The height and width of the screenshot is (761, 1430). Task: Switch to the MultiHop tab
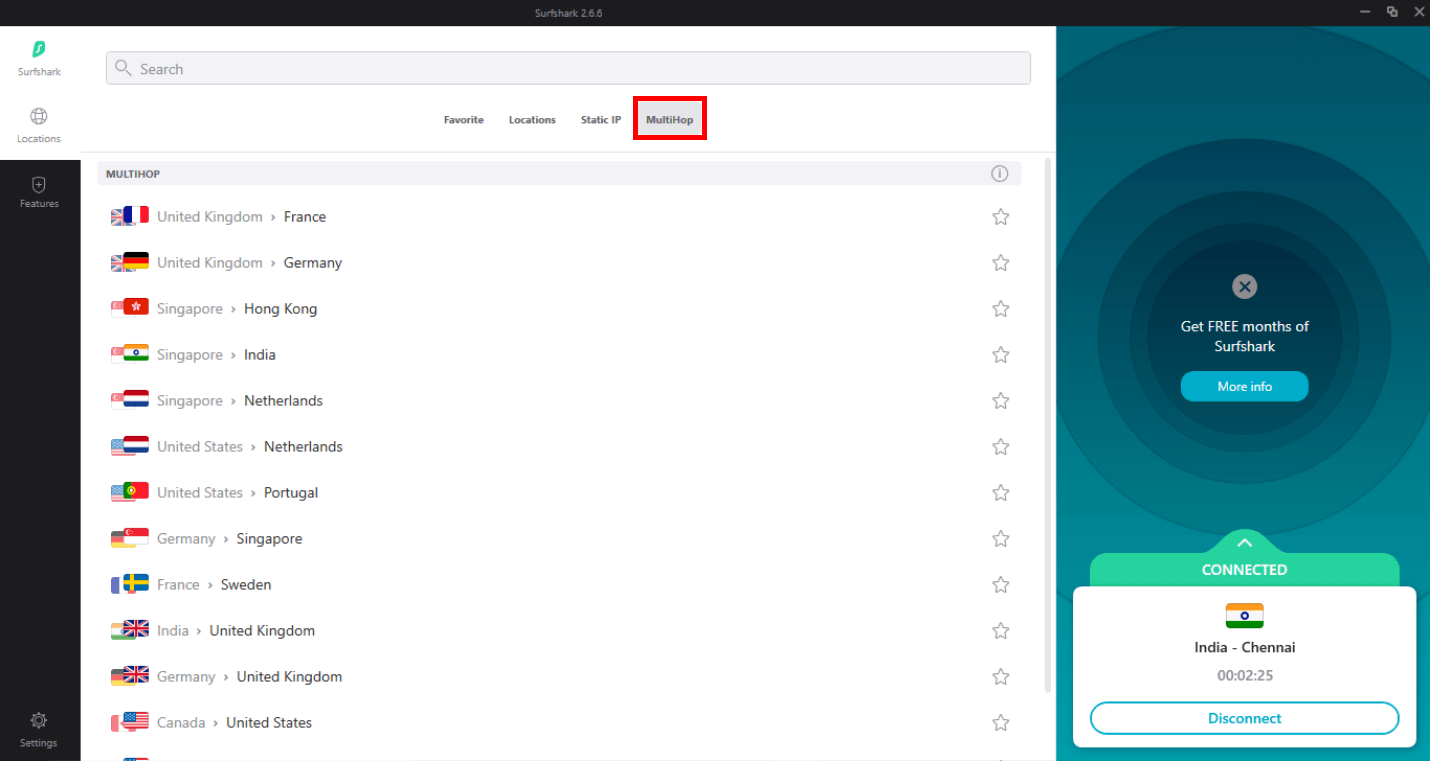click(x=669, y=120)
